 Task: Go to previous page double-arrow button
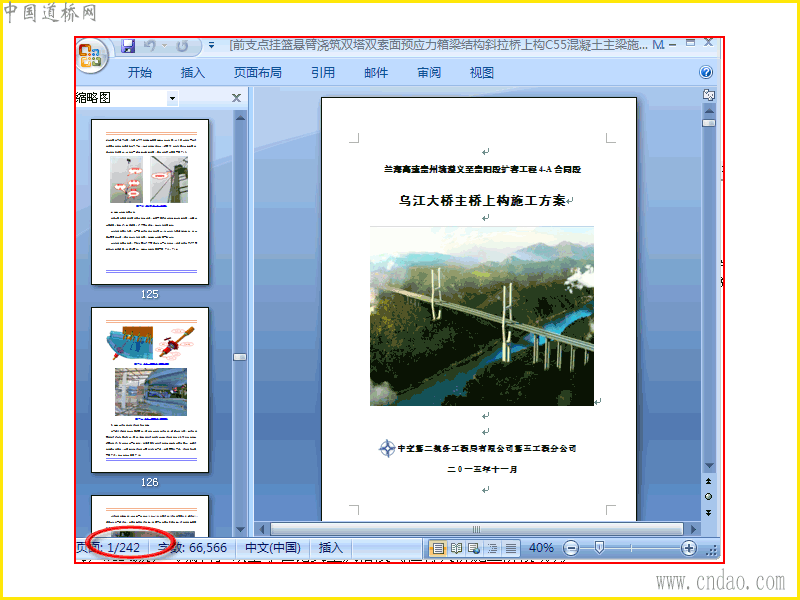point(709,481)
